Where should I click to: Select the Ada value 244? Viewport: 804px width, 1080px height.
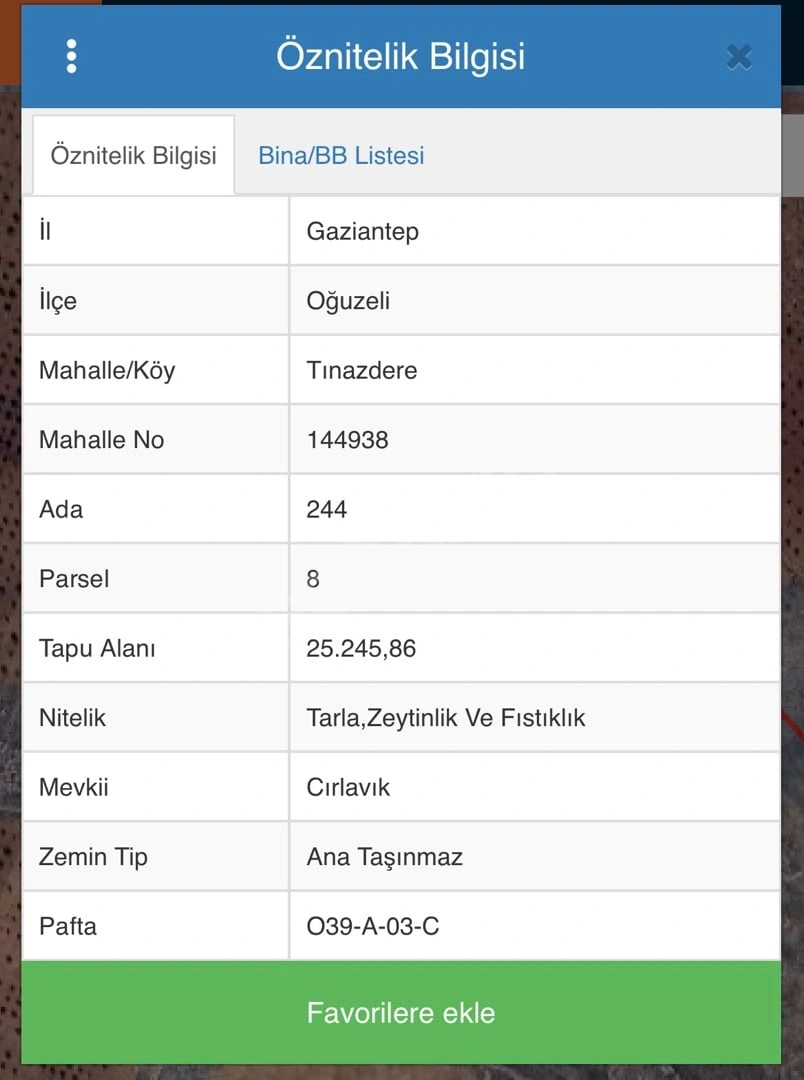327,510
